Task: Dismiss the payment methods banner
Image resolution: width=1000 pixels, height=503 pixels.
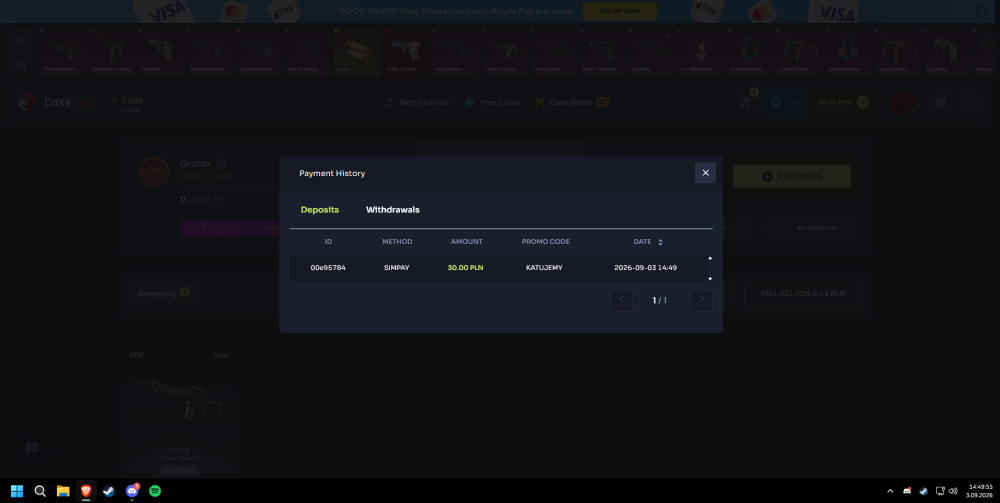Action: 982,11
